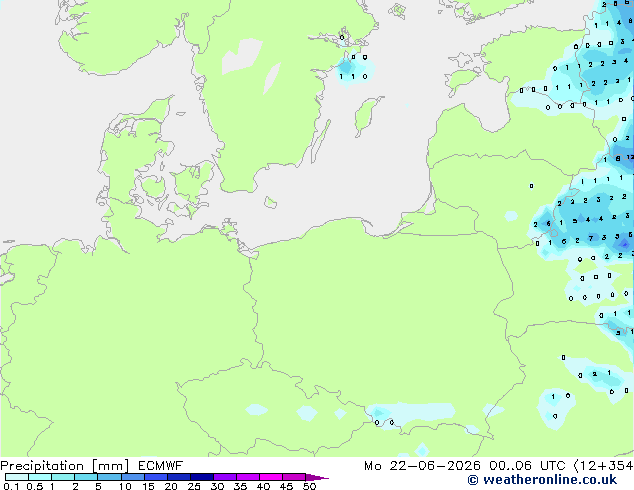
Task: Click the '0.5' legend scale label
Action: tap(35, 486)
